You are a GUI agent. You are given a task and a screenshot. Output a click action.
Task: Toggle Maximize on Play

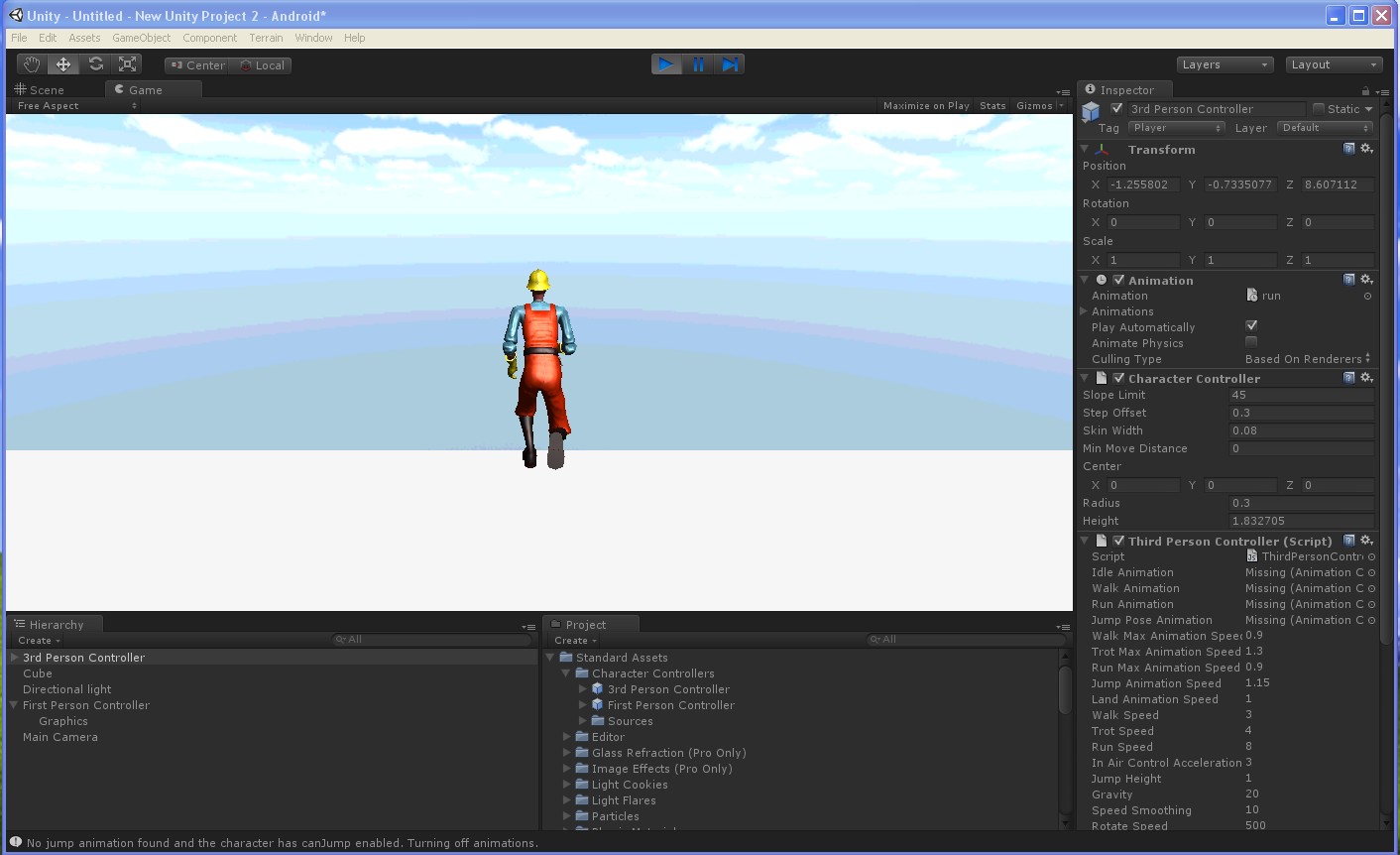926,106
